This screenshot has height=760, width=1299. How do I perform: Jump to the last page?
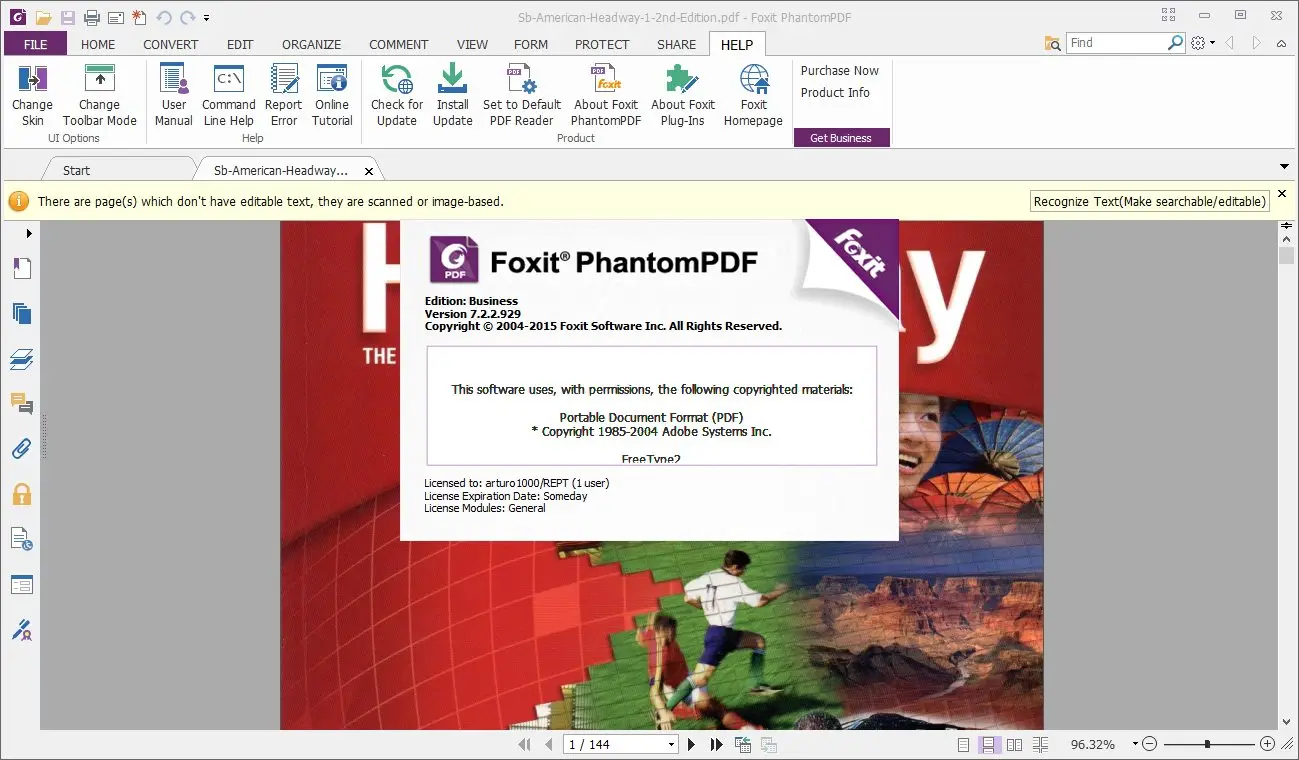point(716,745)
